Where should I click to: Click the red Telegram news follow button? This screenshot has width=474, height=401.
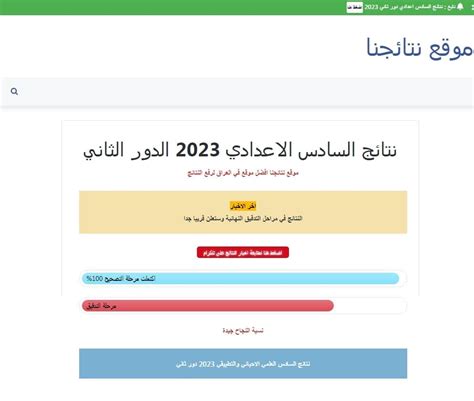pyautogui.click(x=243, y=252)
